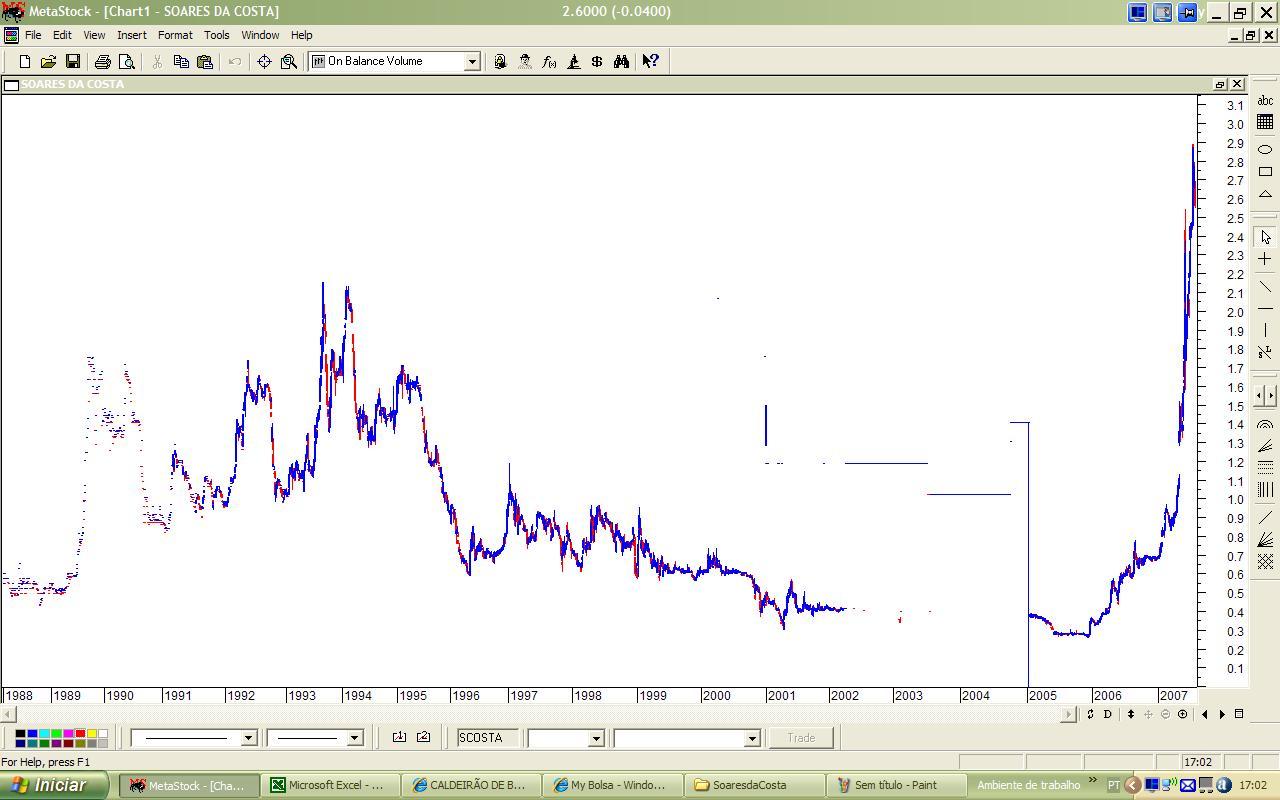The height and width of the screenshot is (800, 1280).
Task: Open the Window menu
Action: [260, 35]
